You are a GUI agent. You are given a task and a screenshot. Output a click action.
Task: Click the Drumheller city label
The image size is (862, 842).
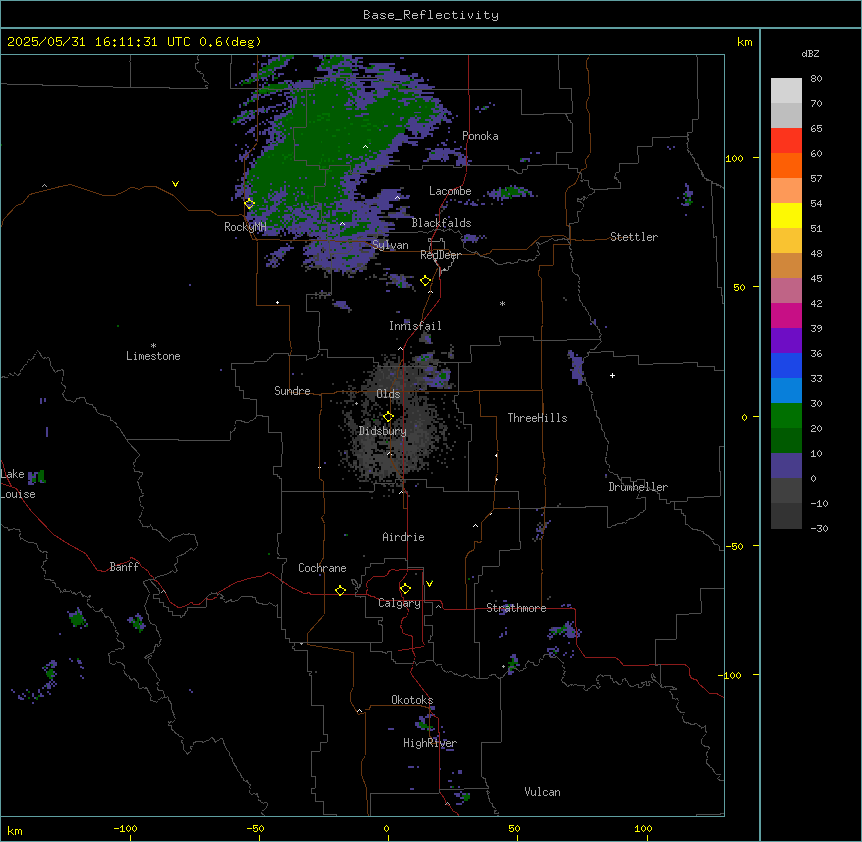click(638, 487)
